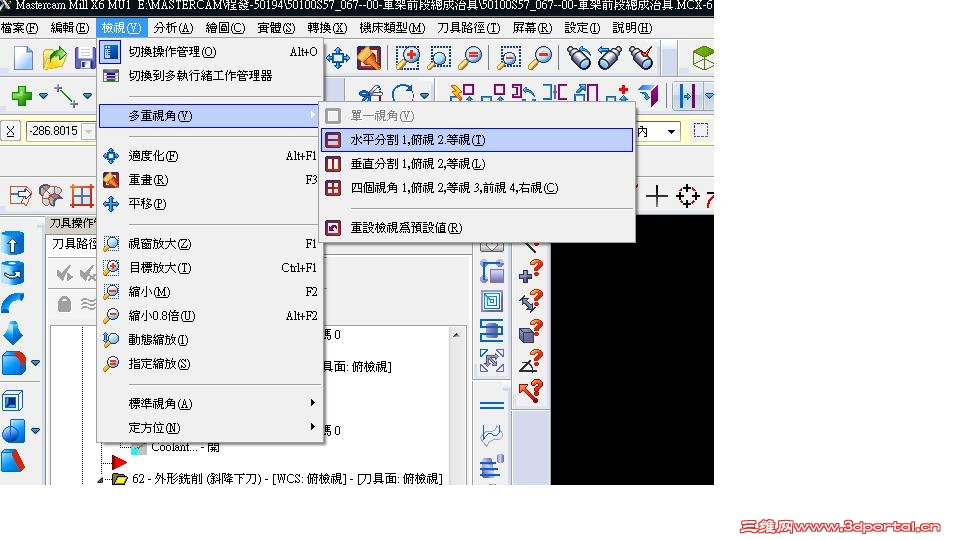Select 平移(P) pan entry
960x540 pixels.
pos(210,204)
